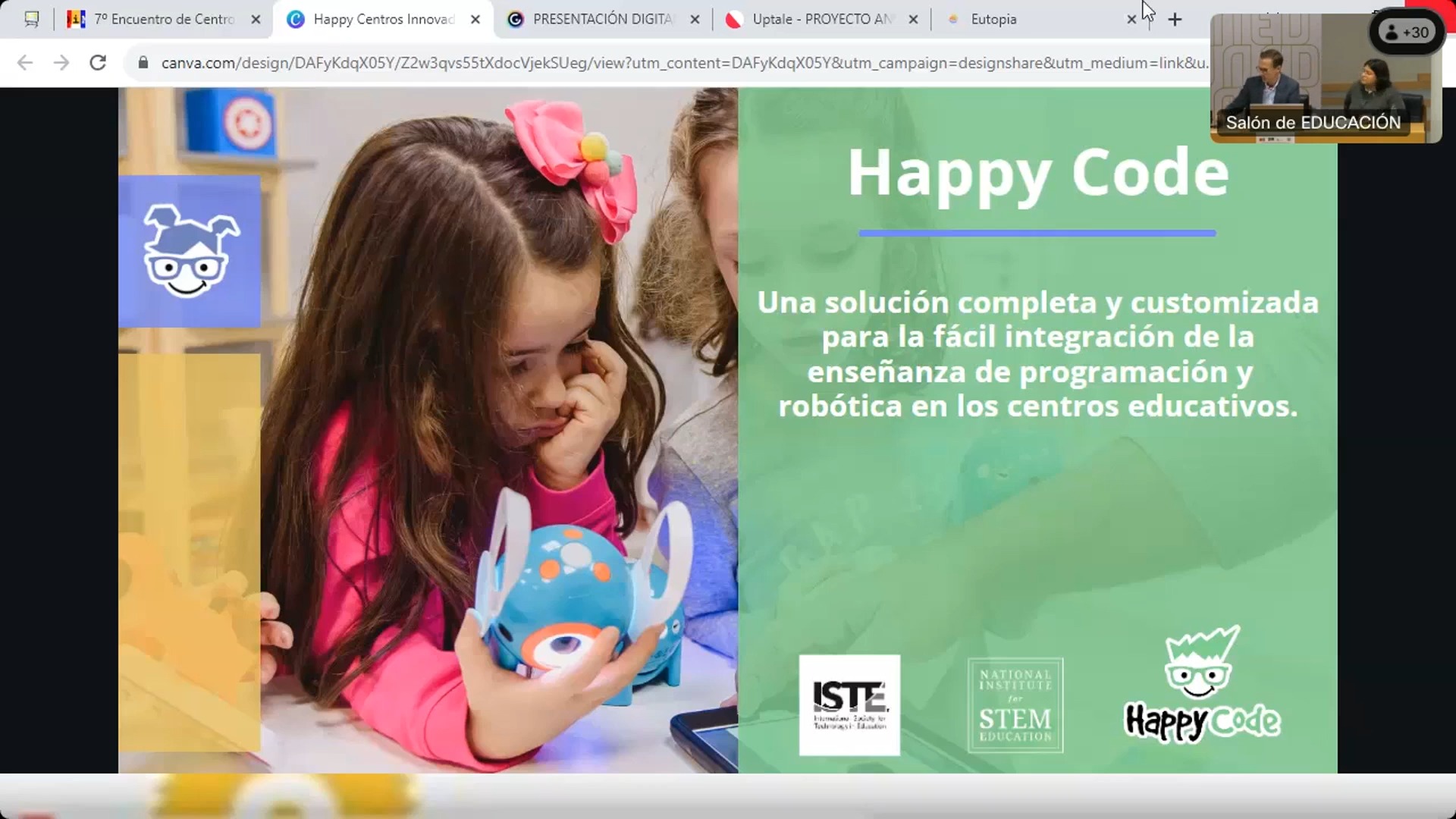Open the +30 participants indicator
The height and width of the screenshot is (819, 1456).
(1407, 32)
